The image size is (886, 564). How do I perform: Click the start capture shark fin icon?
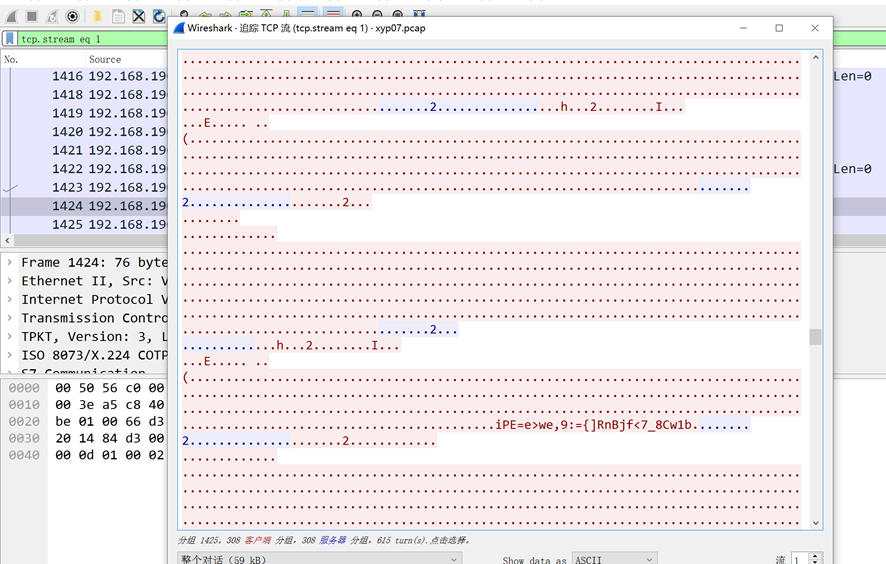(13, 17)
